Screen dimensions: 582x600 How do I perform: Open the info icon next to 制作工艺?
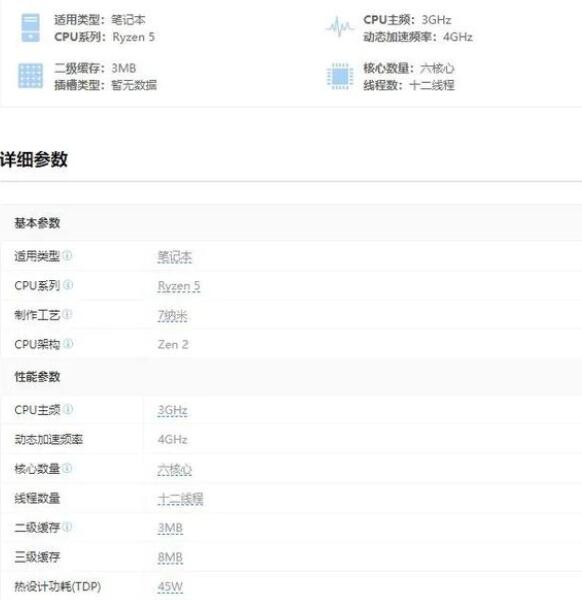(x=67, y=314)
